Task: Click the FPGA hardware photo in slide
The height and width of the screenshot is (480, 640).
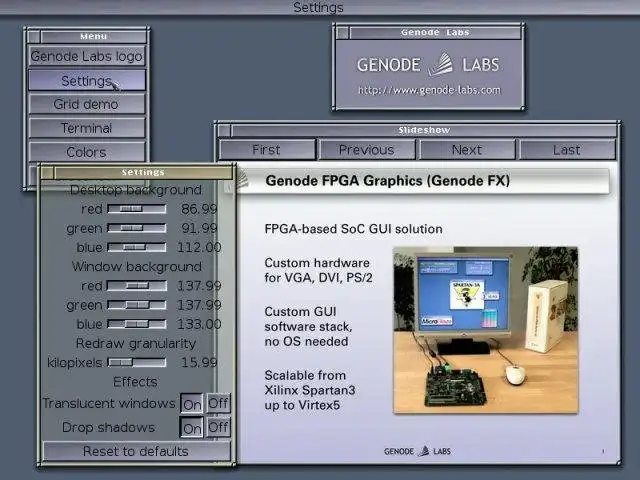Action: point(486,330)
